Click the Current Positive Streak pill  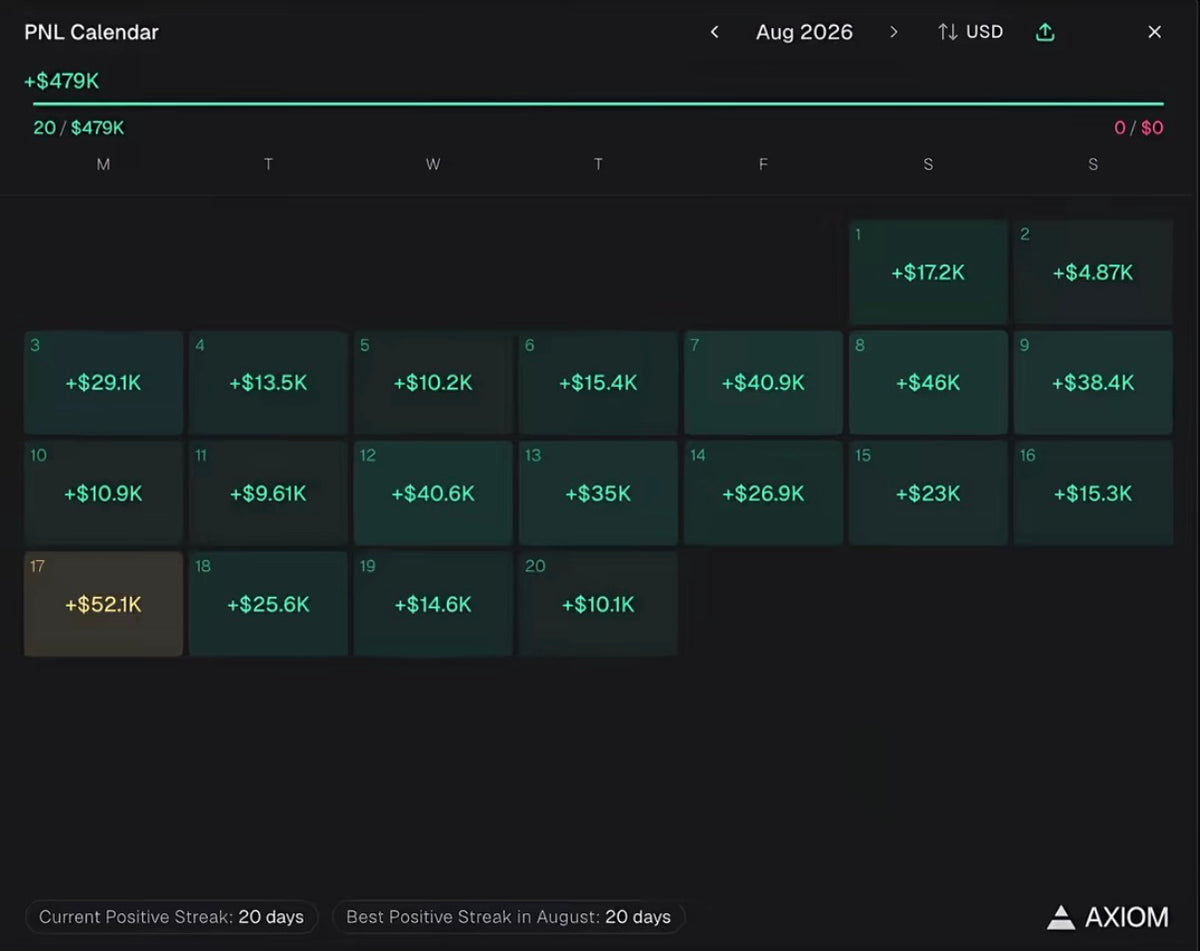(x=171, y=917)
